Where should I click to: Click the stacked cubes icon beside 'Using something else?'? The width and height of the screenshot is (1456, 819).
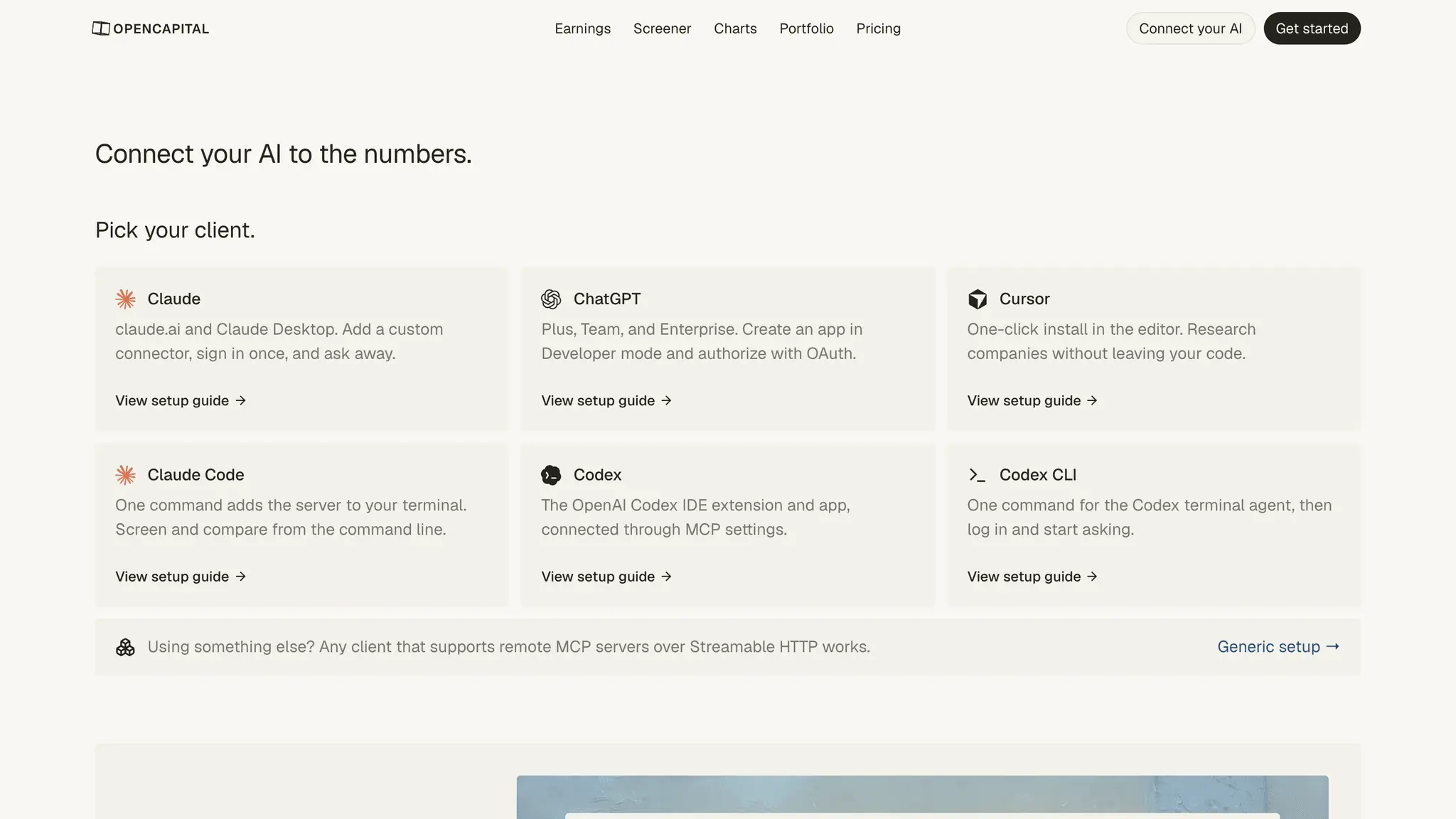[x=125, y=647]
